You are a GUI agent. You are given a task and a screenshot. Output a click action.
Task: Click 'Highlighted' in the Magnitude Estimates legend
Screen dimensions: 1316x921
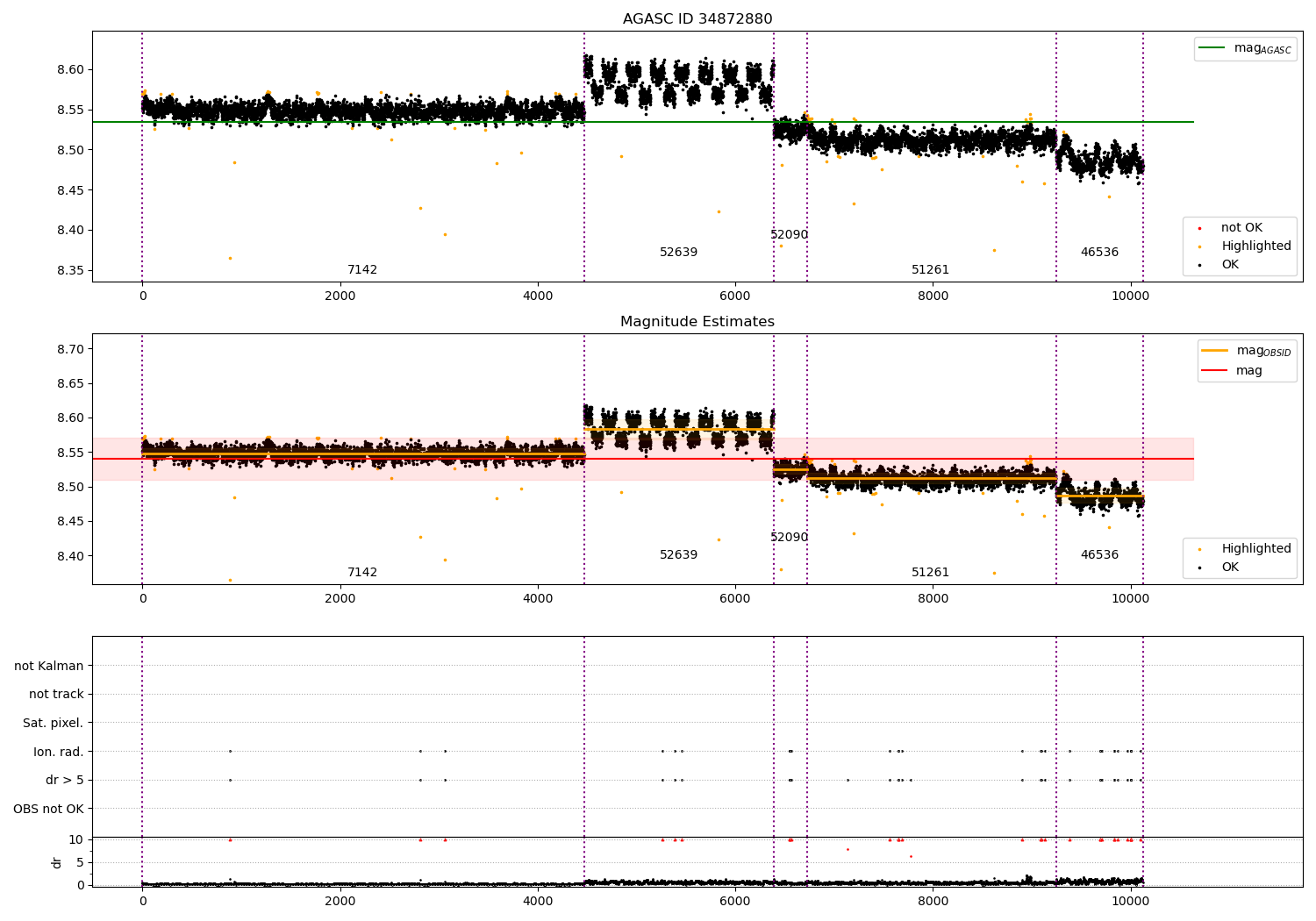coord(1256,549)
